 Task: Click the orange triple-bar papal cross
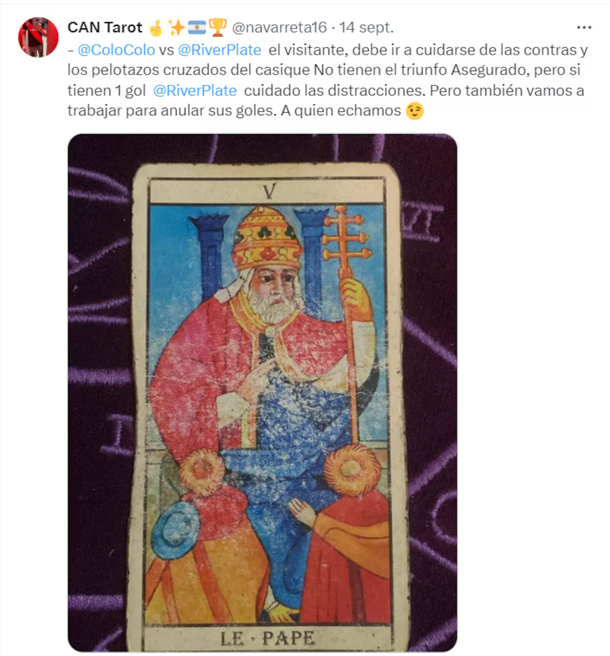click(x=346, y=243)
